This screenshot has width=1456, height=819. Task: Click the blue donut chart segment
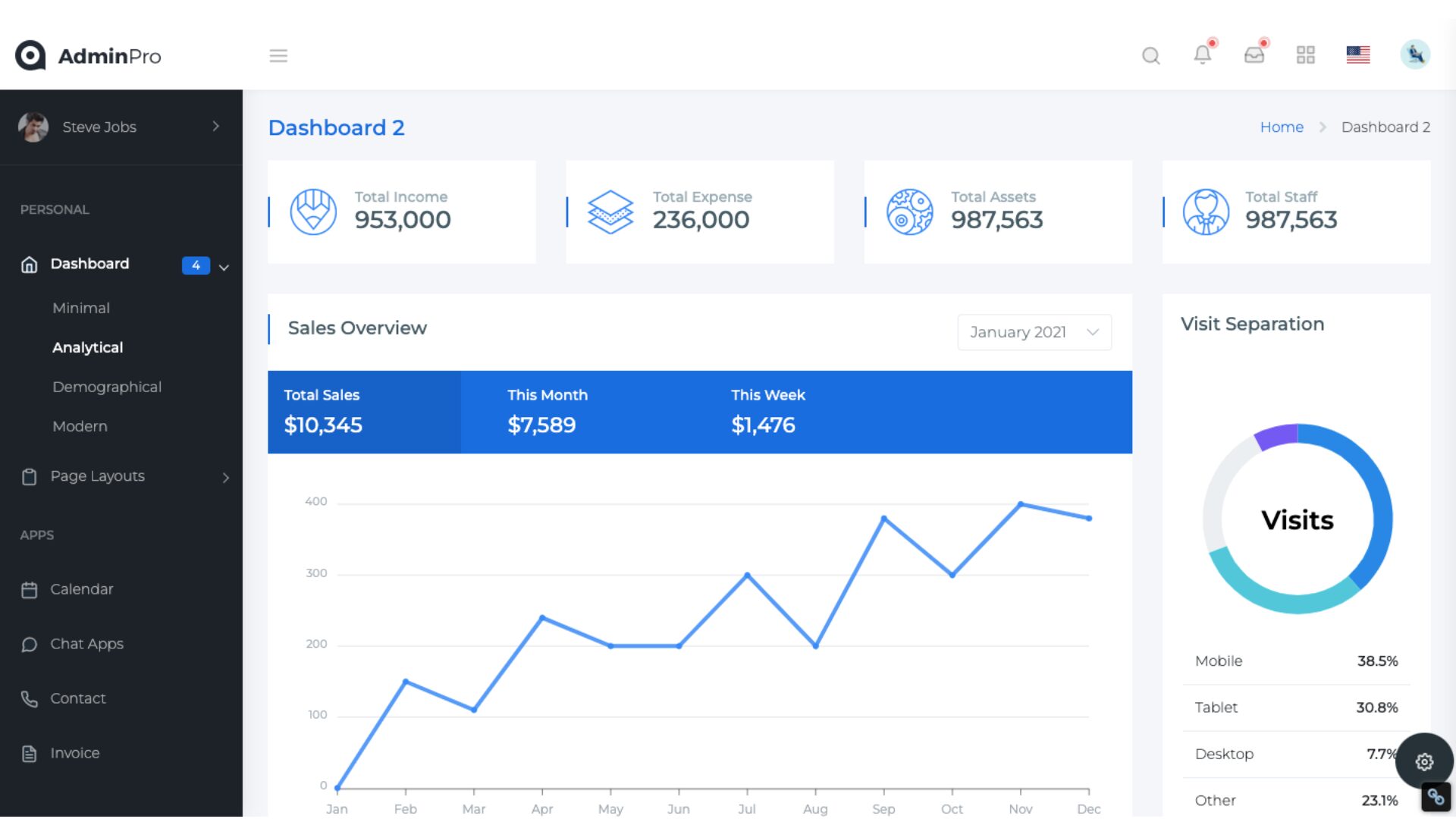click(1380, 500)
